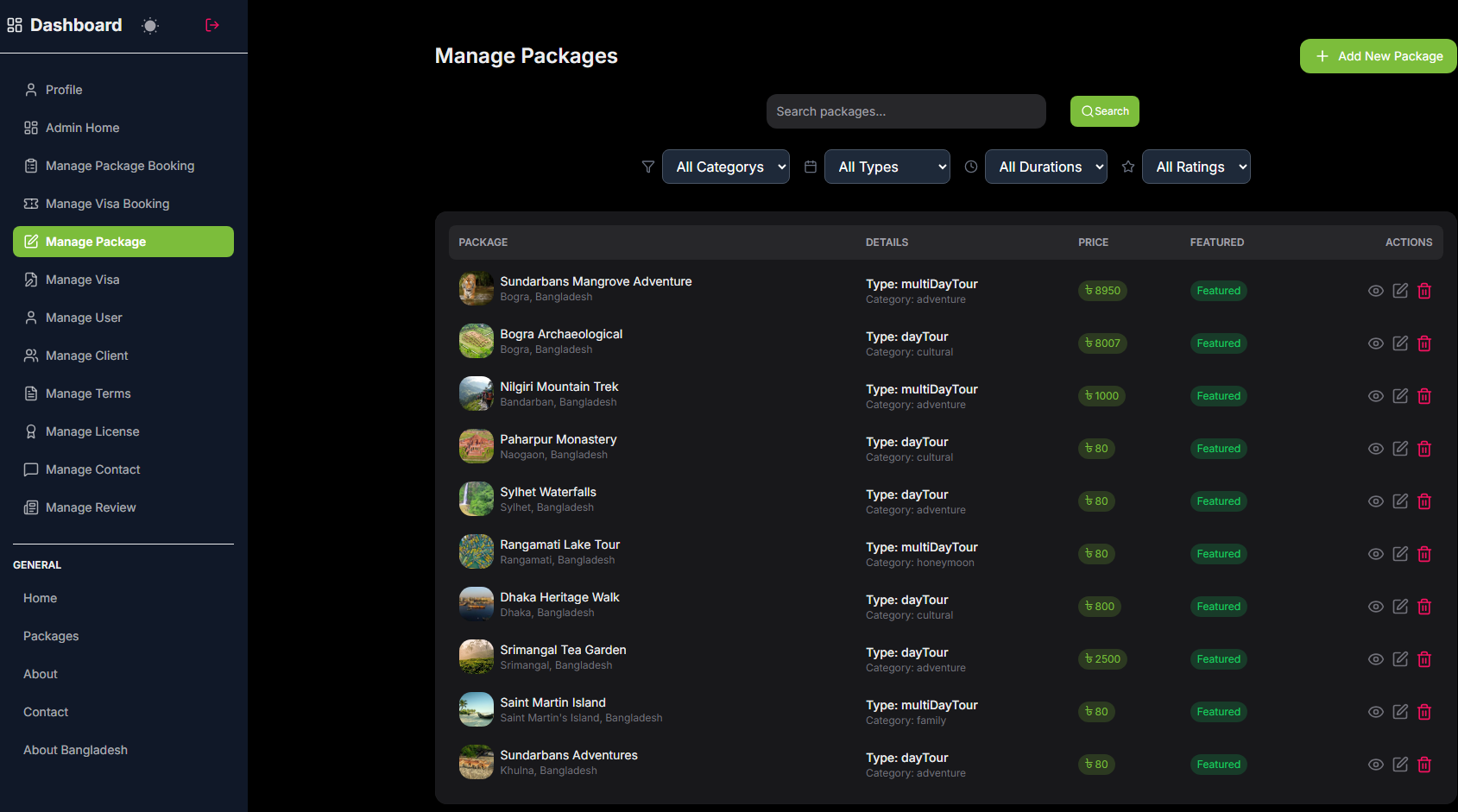Image resolution: width=1458 pixels, height=812 pixels.
Task: View Rangamati Lake Tour with eye icon
Action: click(1376, 554)
